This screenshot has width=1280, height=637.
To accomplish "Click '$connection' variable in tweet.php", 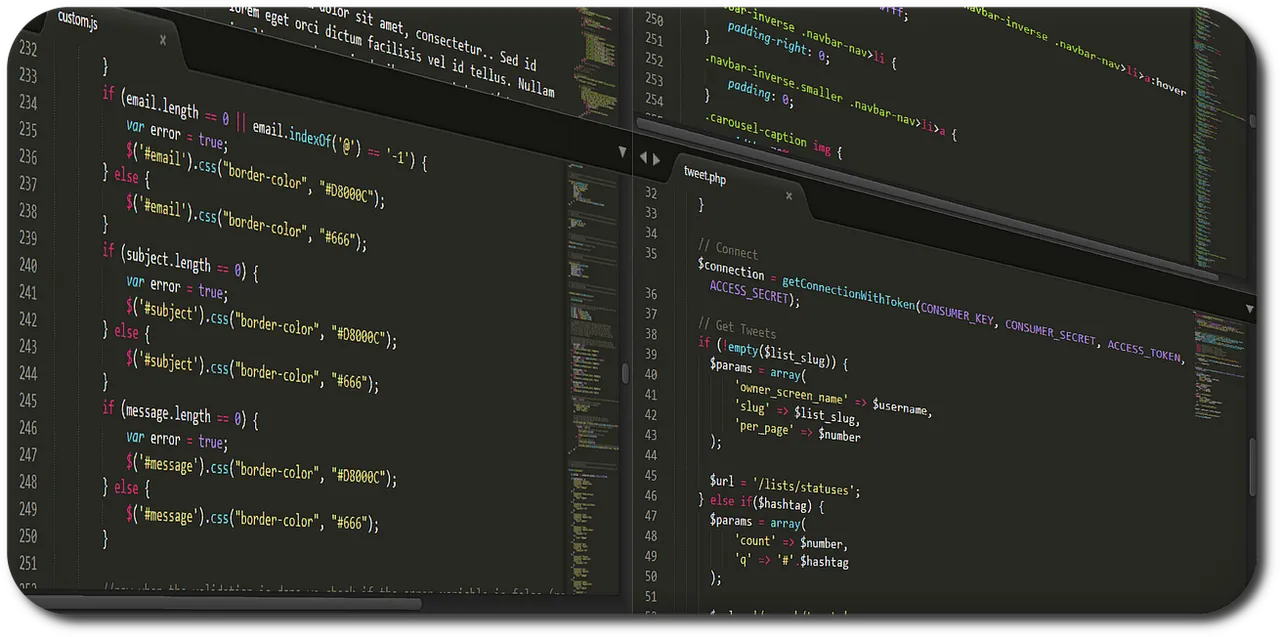I will tap(731, 267).
